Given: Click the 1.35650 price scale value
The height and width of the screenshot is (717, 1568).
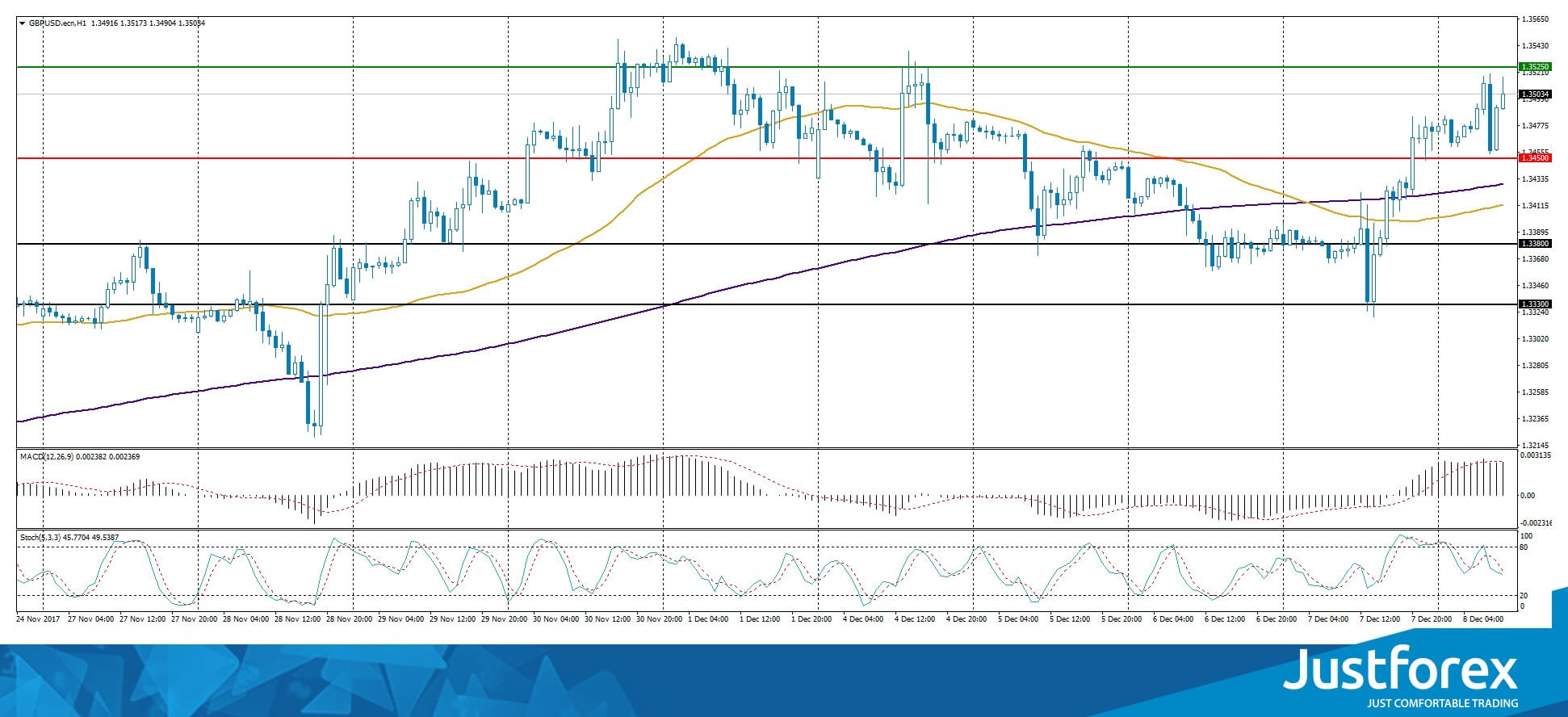Looking at the screenshot, I should [x=1535, y=19].
